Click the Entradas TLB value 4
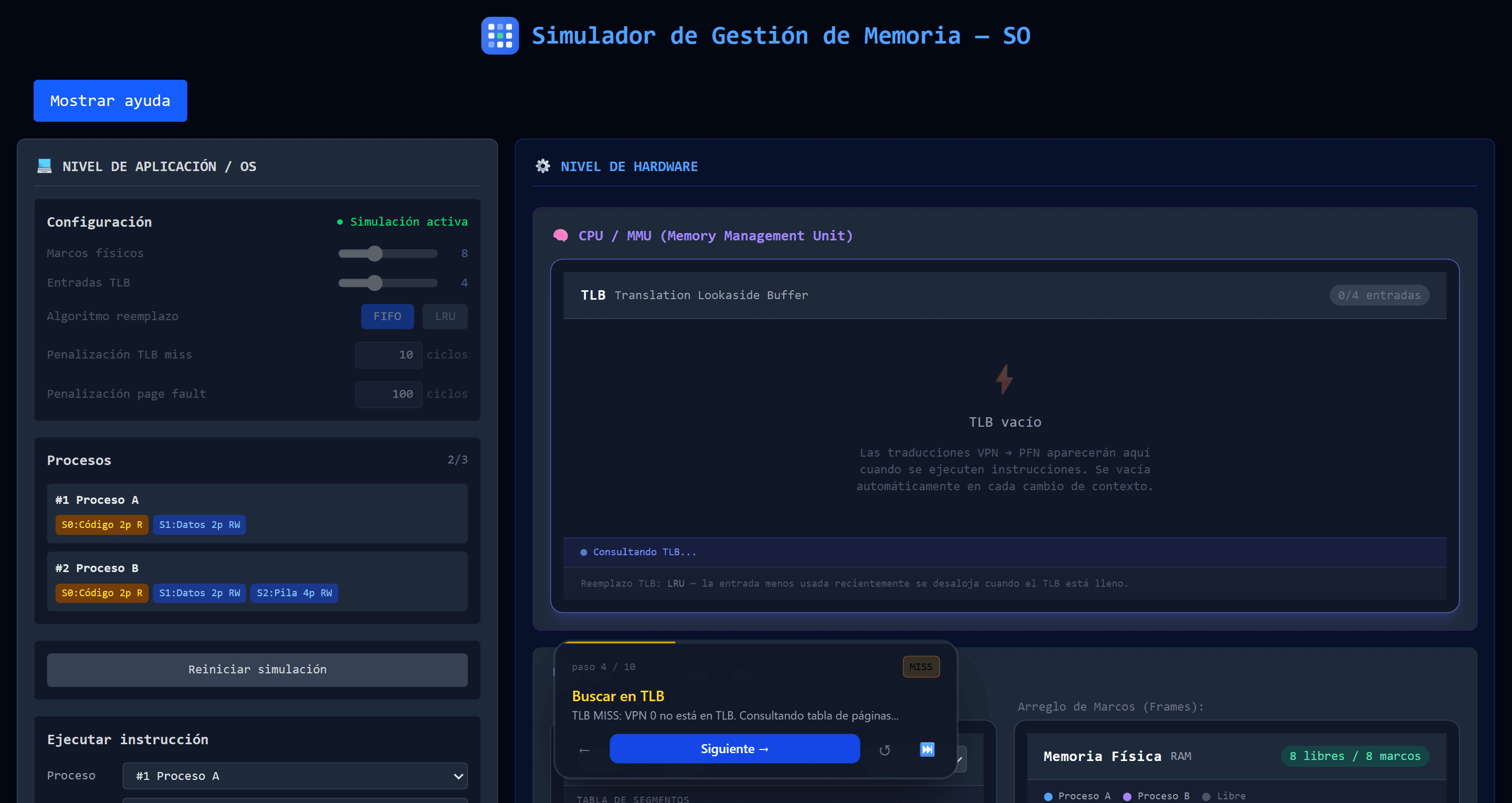Image resolution: width=1512 pixels, height=803 pixels. 464,283
